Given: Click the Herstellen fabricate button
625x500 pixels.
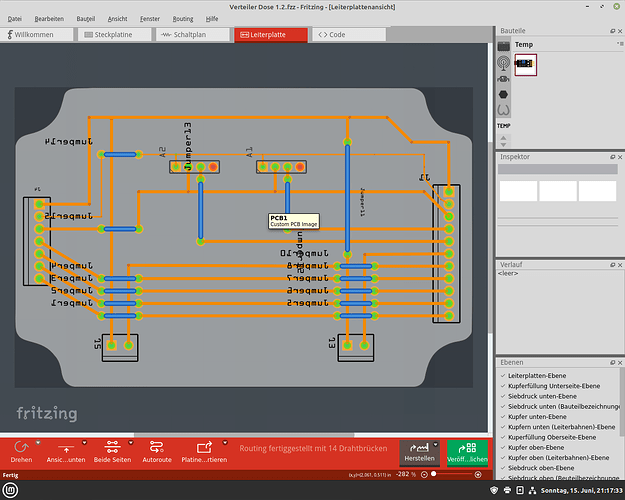Looking at the screenshot, I should pos(419,453).
